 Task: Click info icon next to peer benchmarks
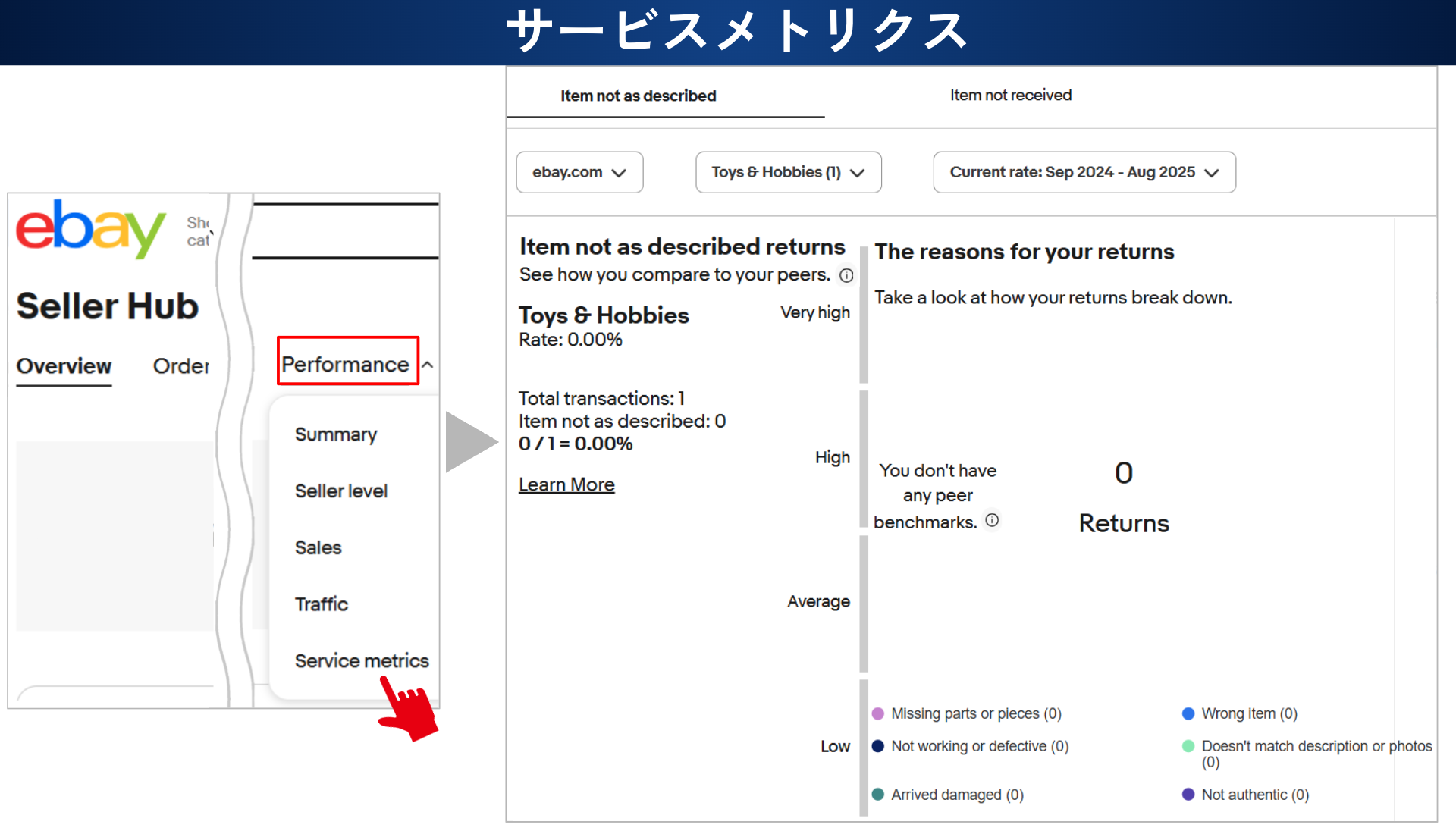[x=992, y=520]
